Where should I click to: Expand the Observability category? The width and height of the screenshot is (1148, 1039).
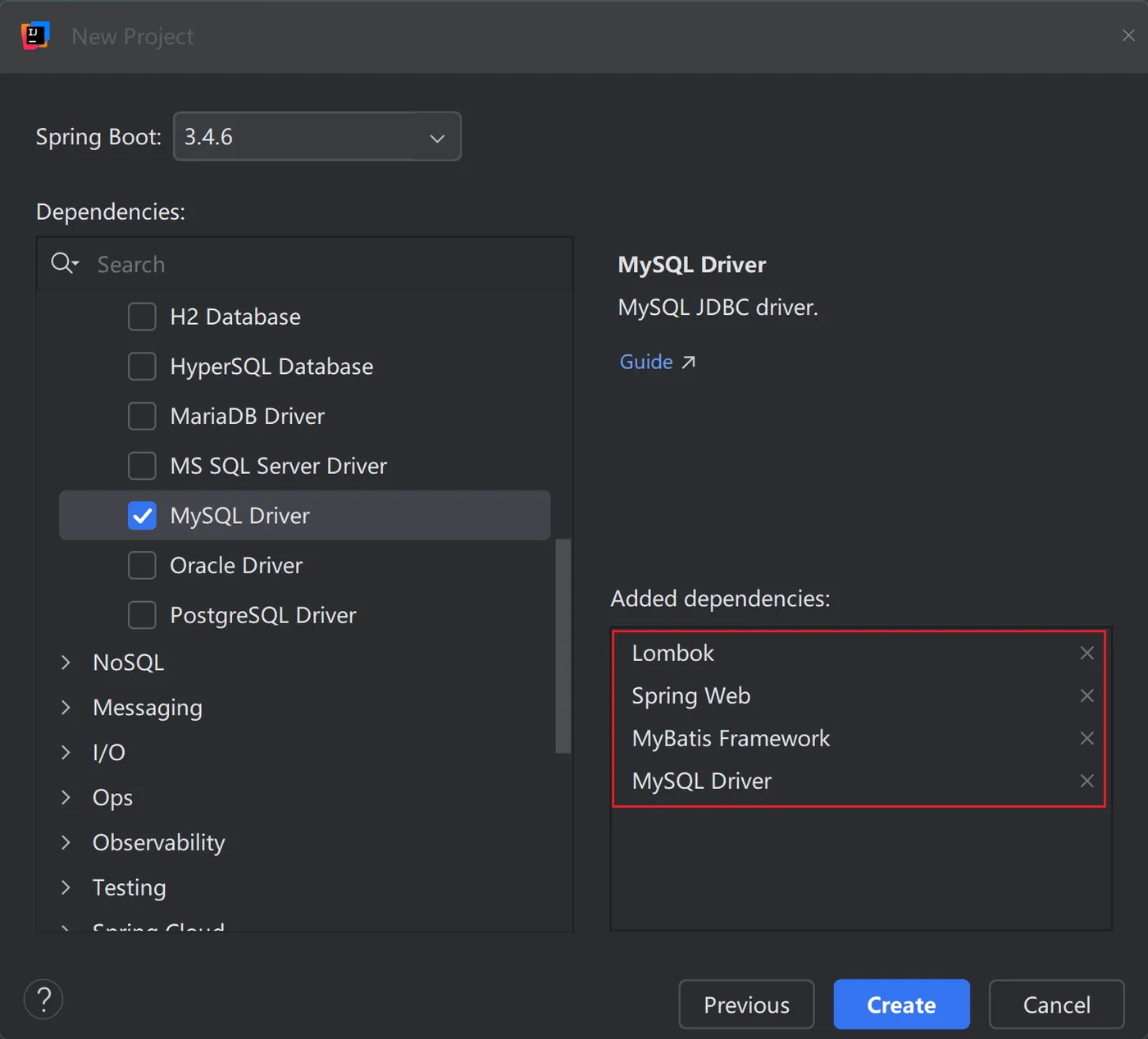click(66, 842)
